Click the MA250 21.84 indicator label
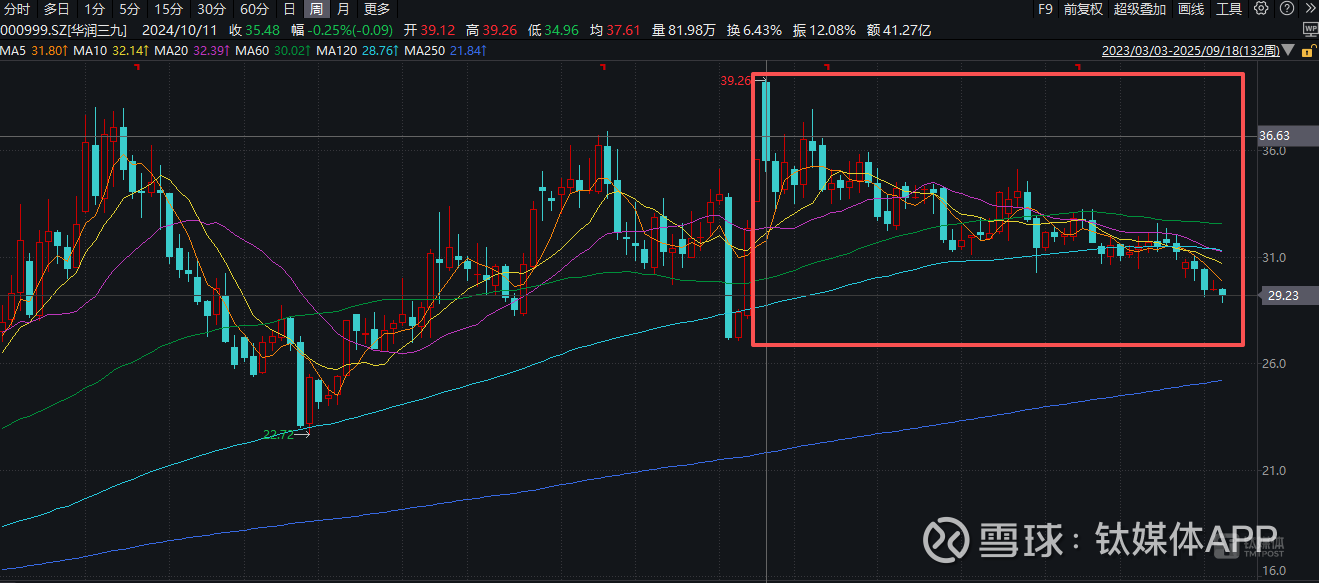This screenshot has height=583, width=1319. [x=444, y=50]
